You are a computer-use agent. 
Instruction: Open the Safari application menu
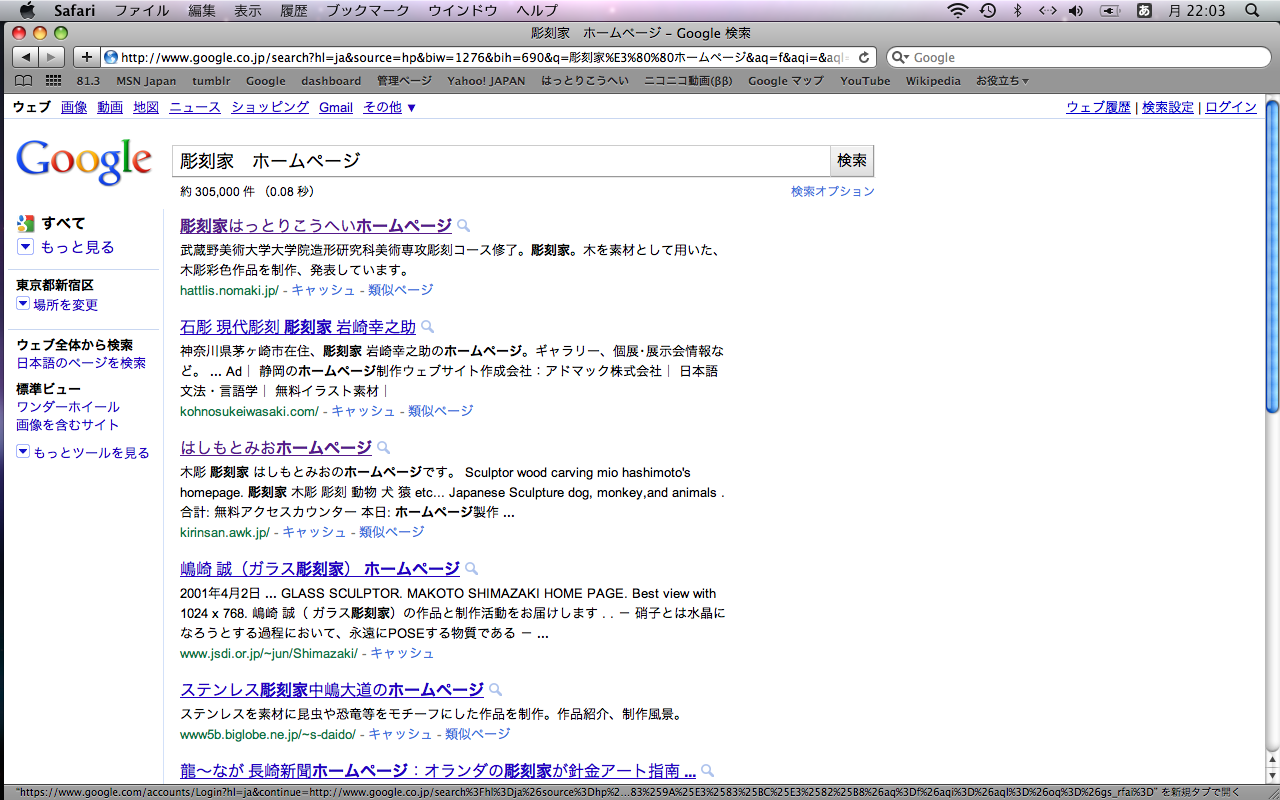[75, 10]
